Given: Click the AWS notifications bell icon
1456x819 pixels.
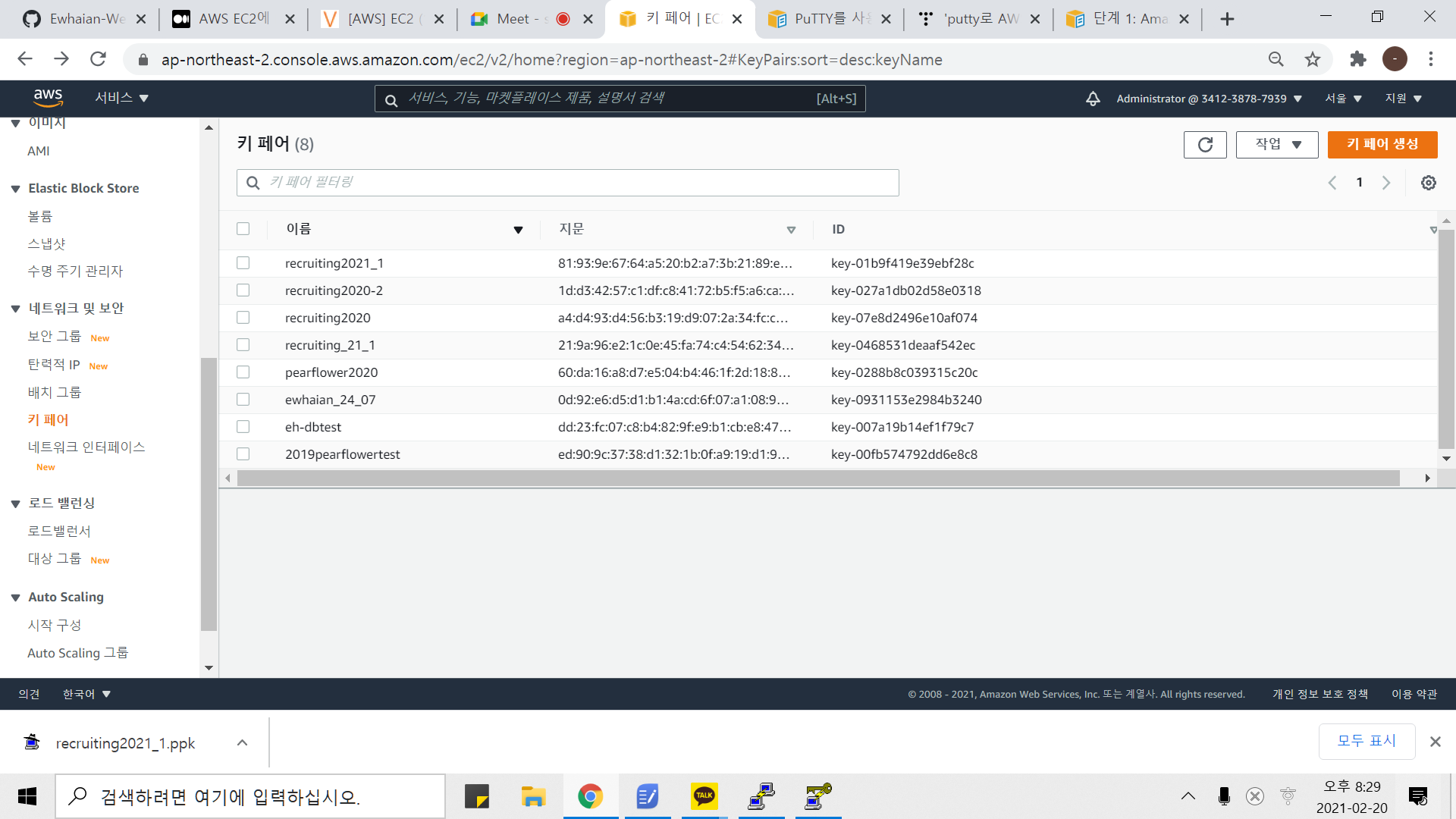Looking at the screenshot, I should click(1093, 99).
